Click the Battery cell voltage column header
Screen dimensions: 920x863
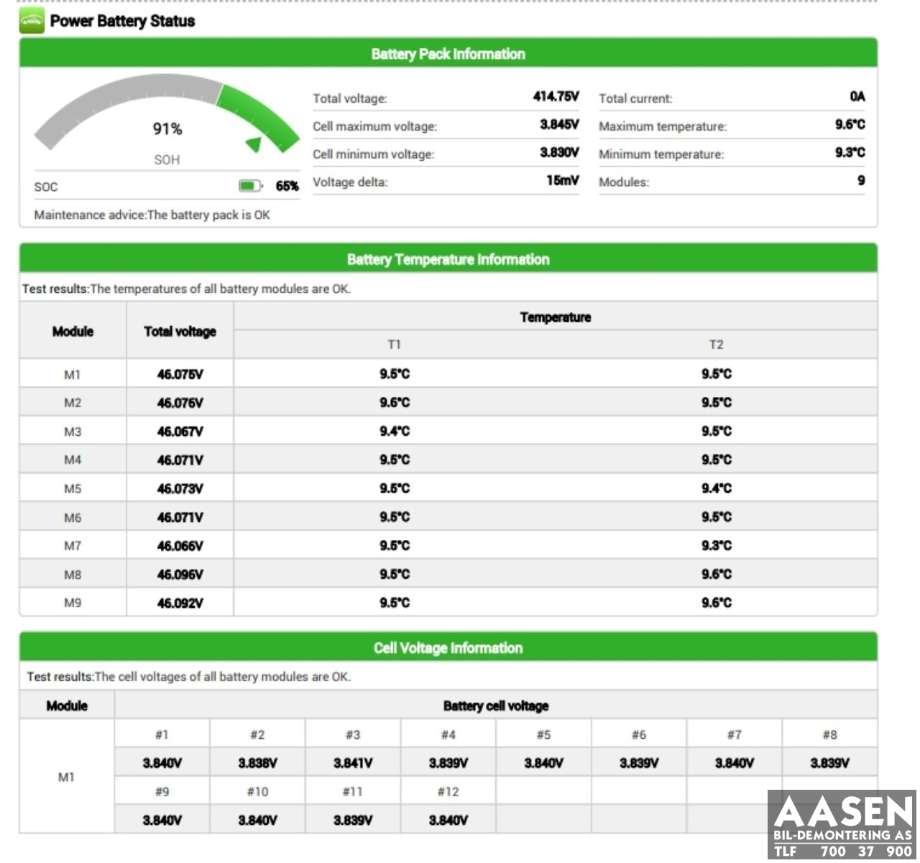[x=496, y=706]
